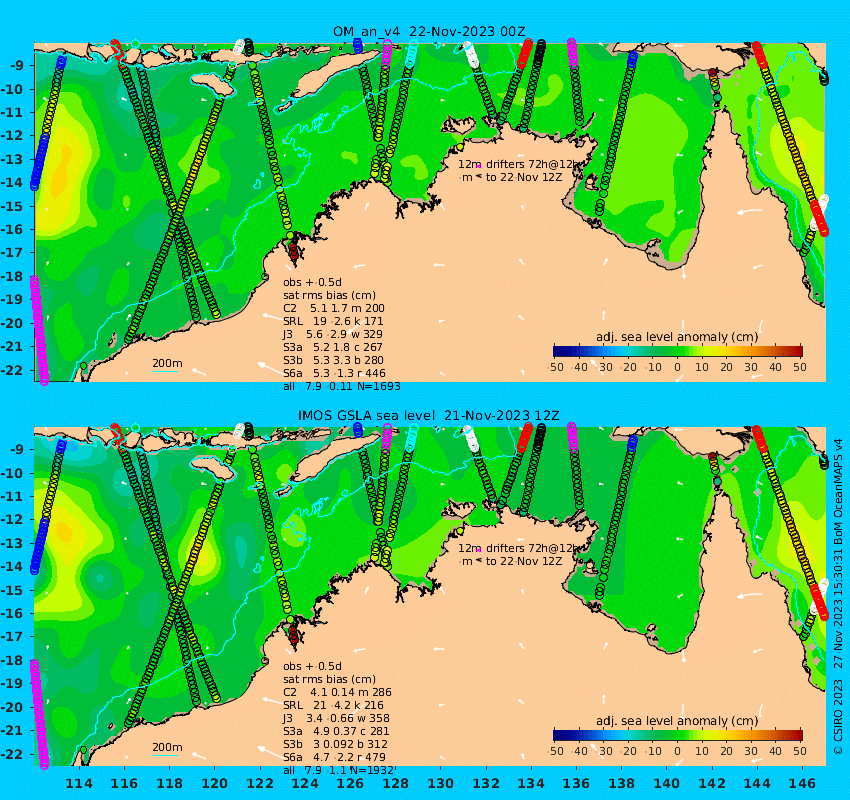The image size is (850, 800).
Task: Click 'obs + 0.5d' in the top panel
Action: pyautogui.click(x=312, y=282)
